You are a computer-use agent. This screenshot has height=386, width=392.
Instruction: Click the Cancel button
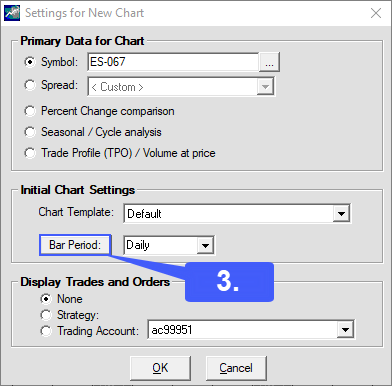click(236, 368)
